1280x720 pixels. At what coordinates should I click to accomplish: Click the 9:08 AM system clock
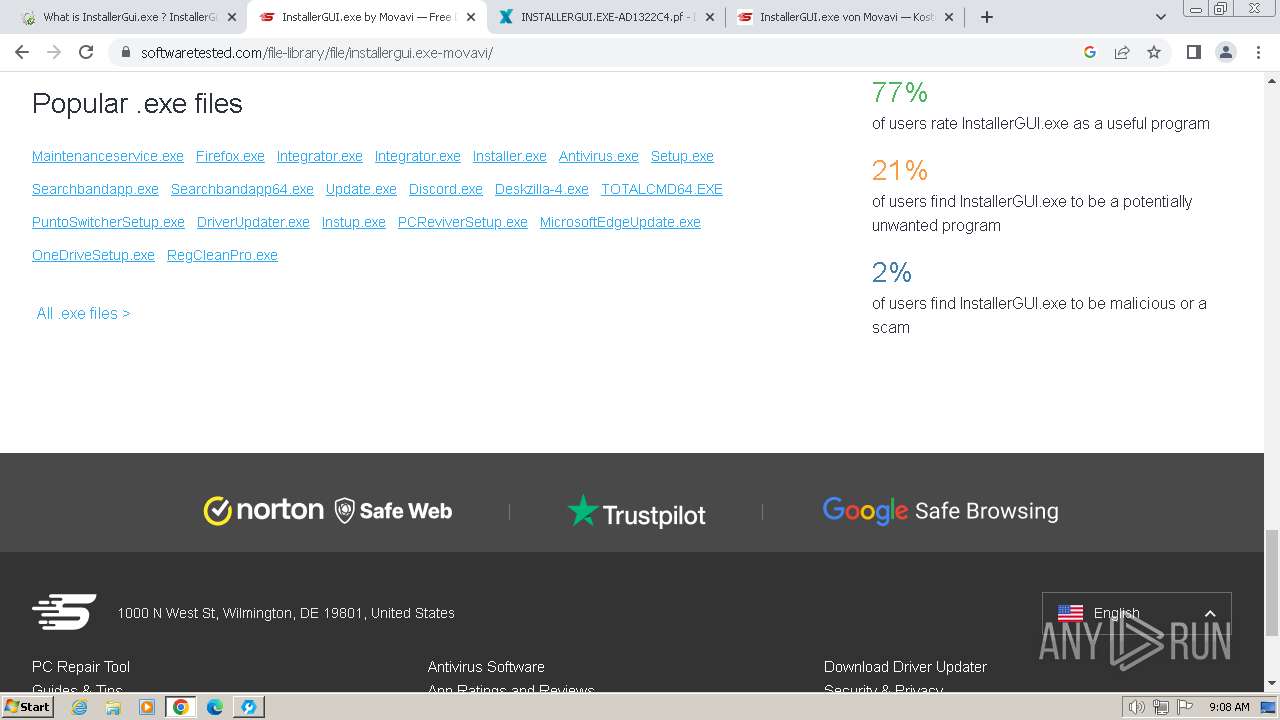pyautogui.click(x=1229, y=707)
